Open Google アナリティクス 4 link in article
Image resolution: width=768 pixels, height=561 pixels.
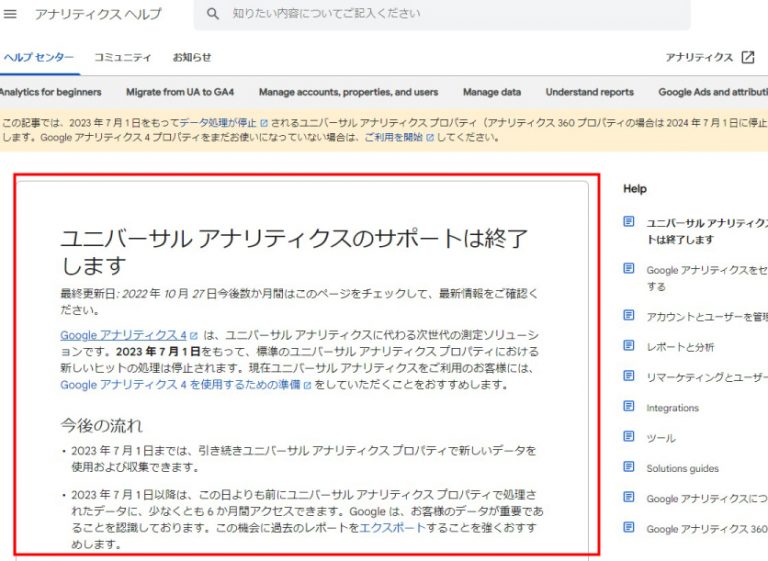(x=123, y=335)
